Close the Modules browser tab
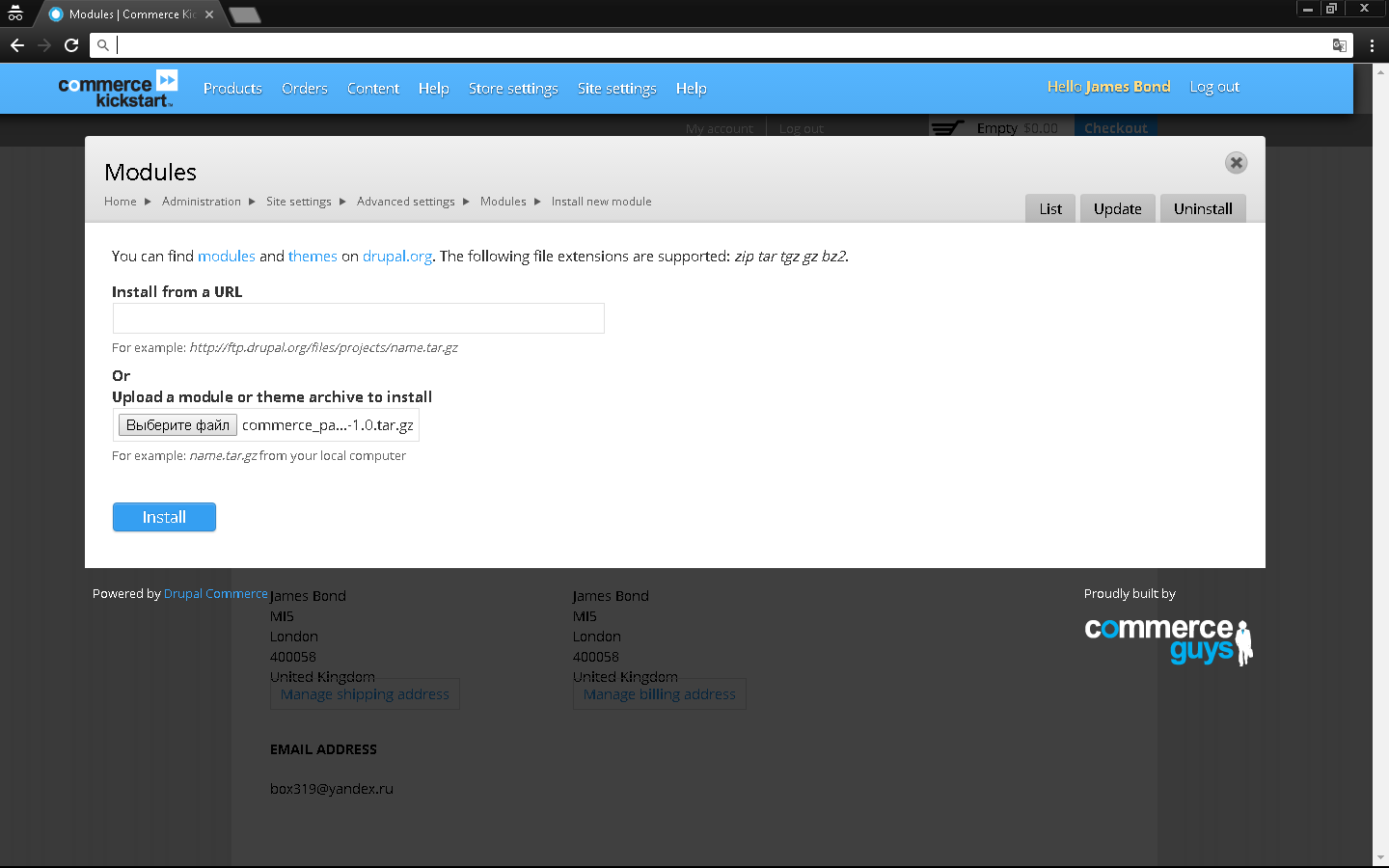Image resolution: width=1389 pixels, height=868 pixels. [209, 14]
